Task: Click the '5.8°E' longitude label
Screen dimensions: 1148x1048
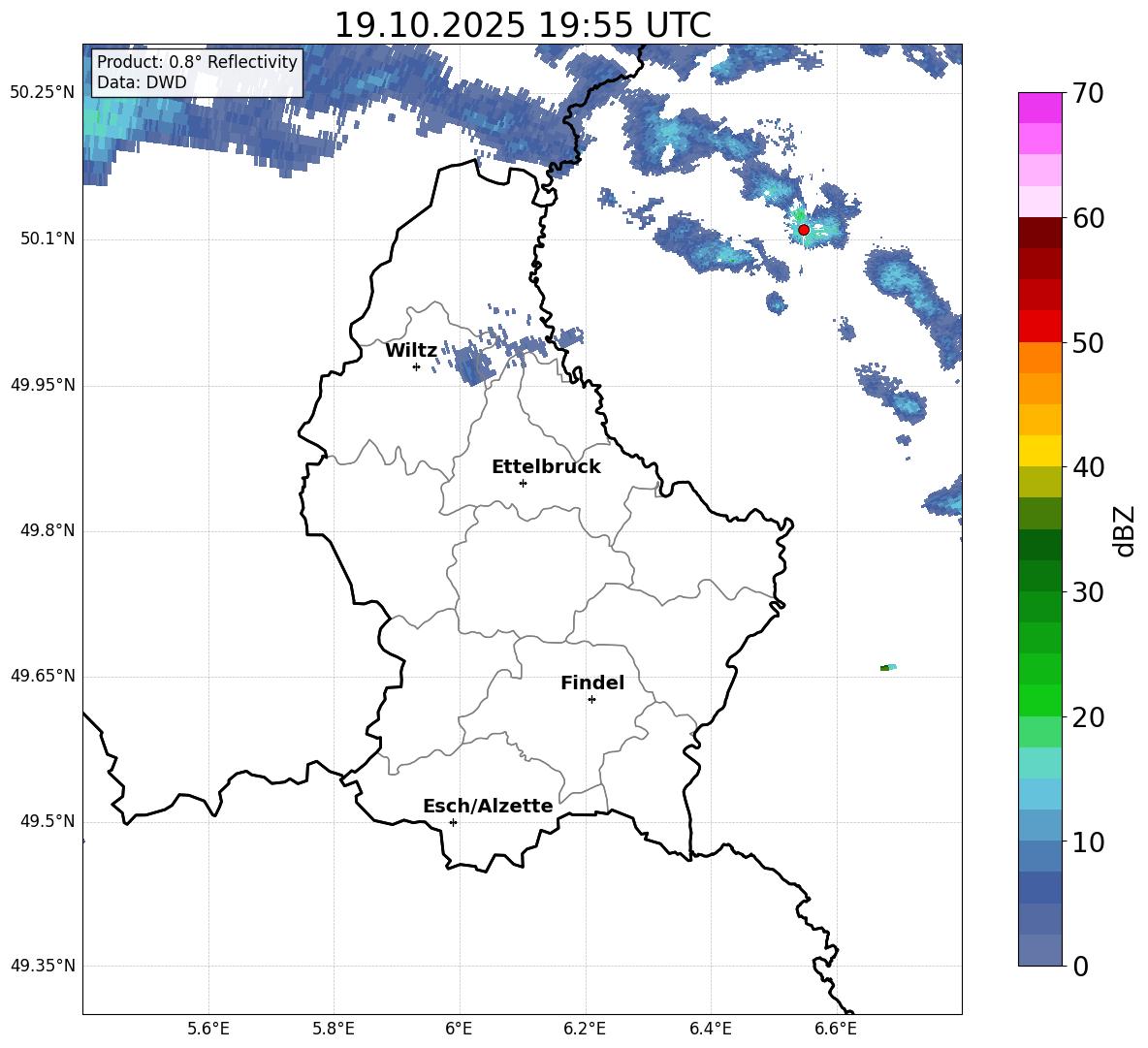Action: tap(334, 1029)
